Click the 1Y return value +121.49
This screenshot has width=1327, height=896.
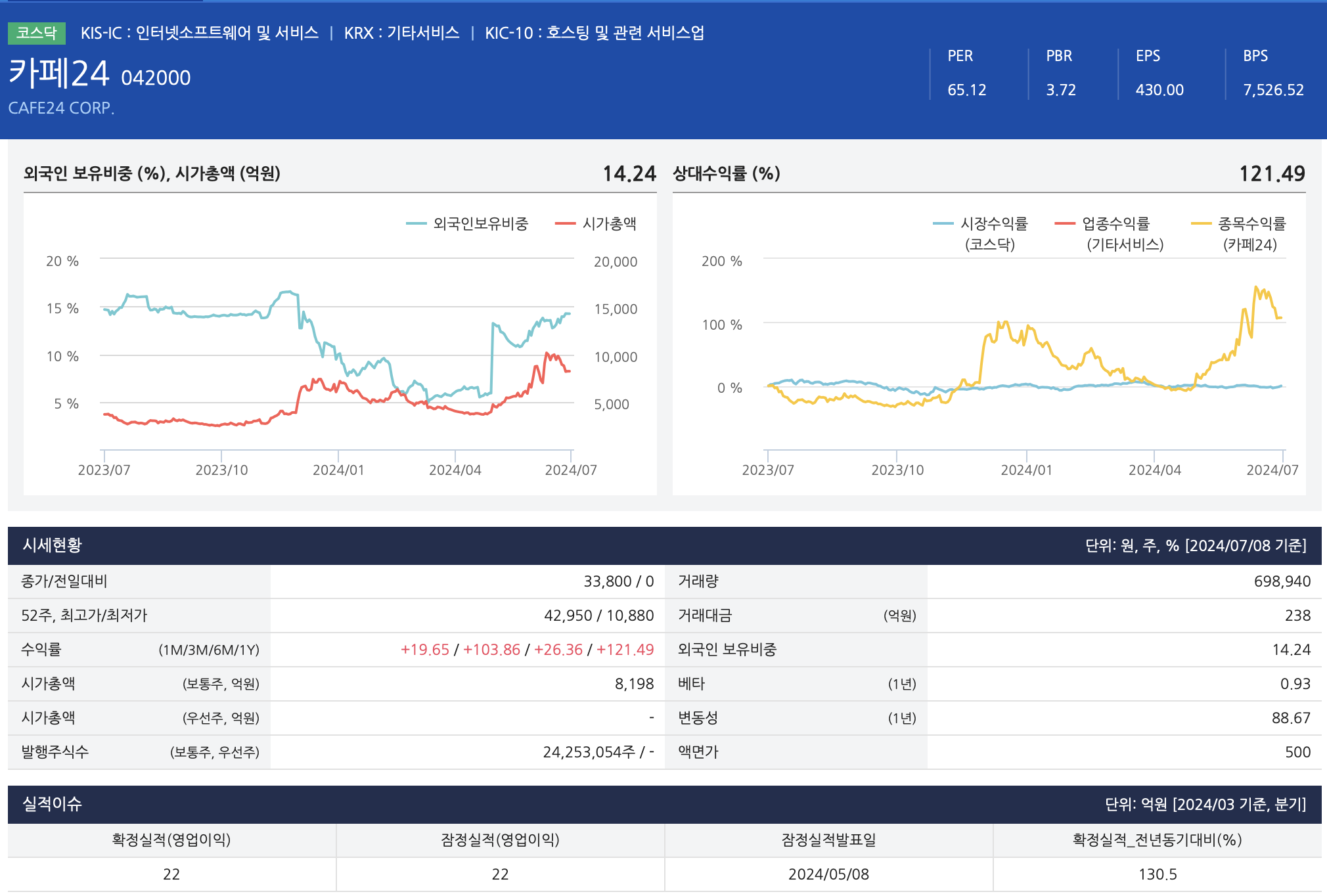coord(625,650)
